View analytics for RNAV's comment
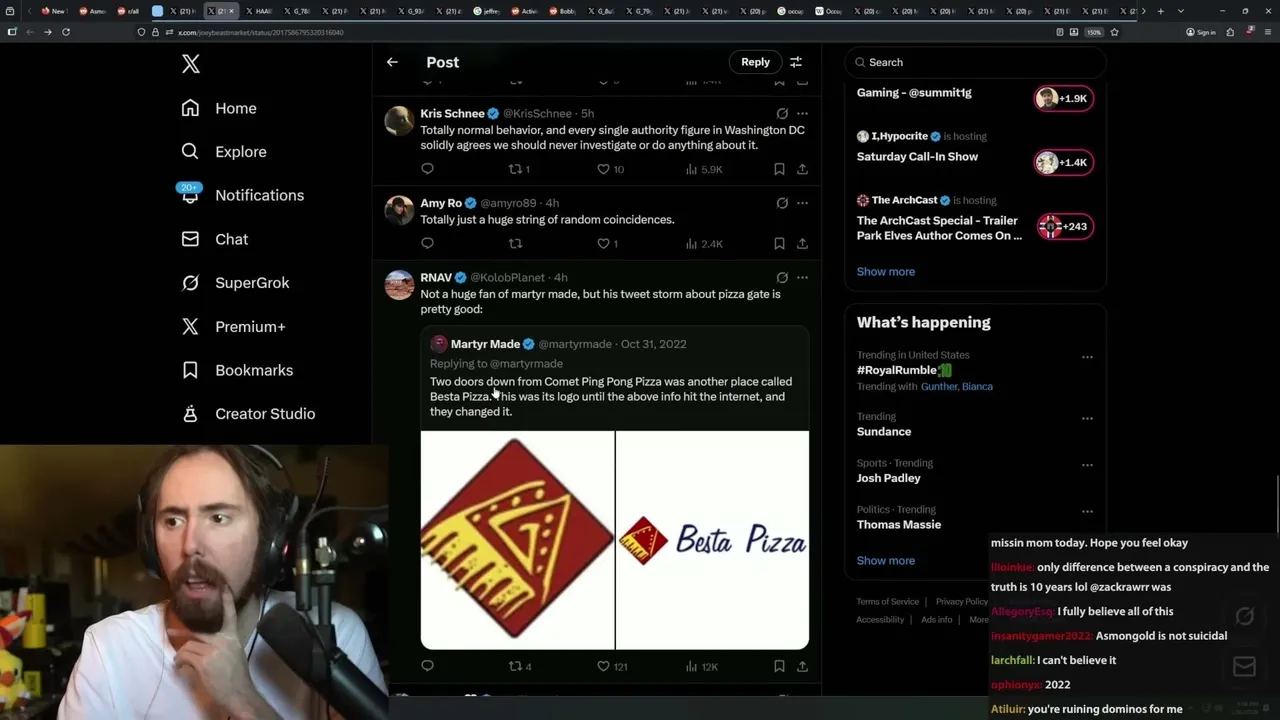This screenshot has height=720, width=1280. (x=702, y=666)
